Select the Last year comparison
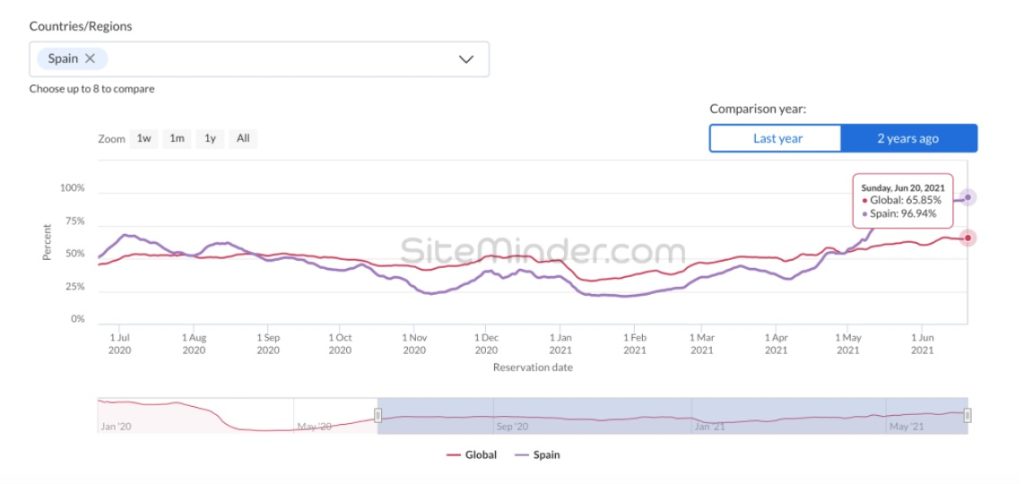Viewport: 1024px width, 484px height. pos(777,138)
